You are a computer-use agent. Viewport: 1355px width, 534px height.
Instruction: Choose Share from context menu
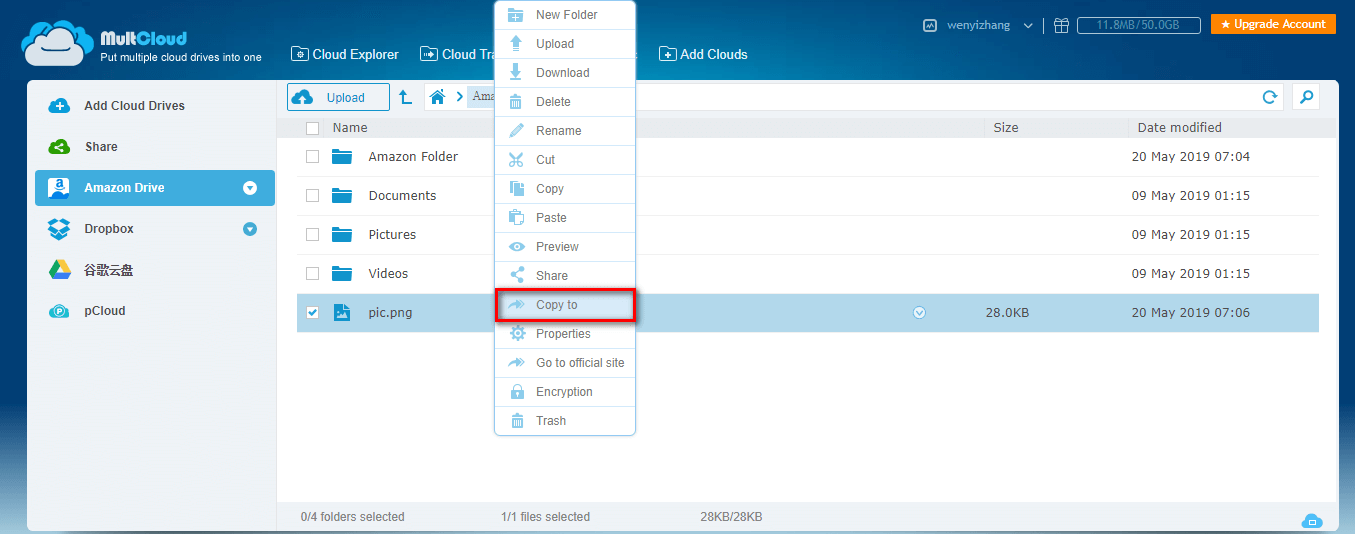565,276
